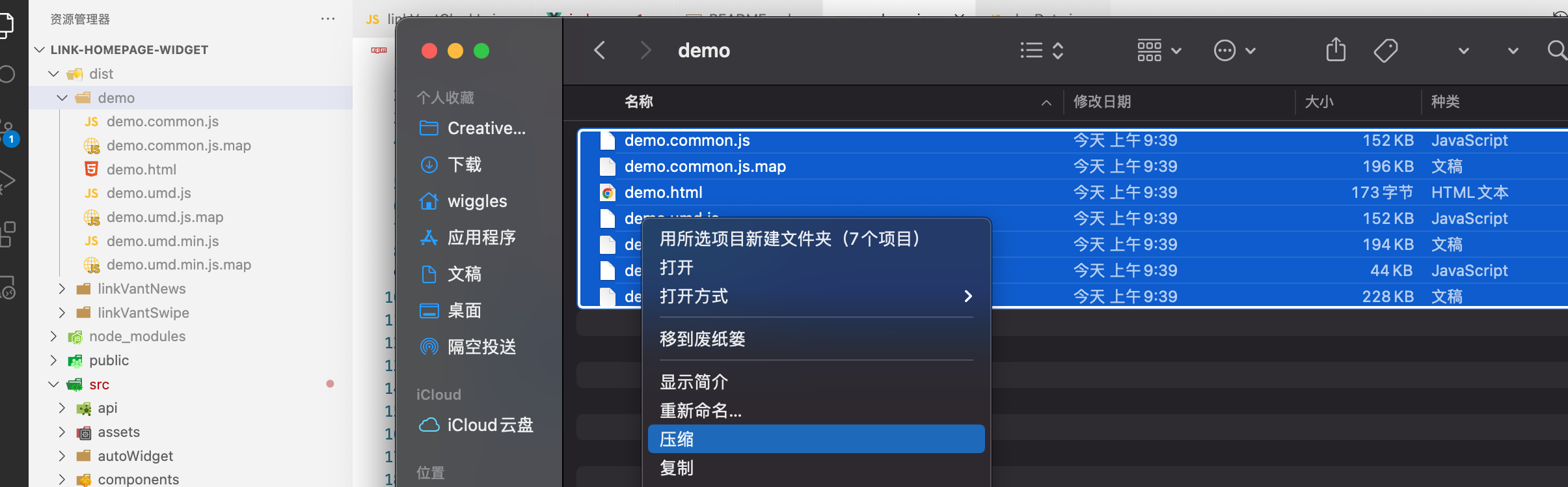Open the group-by grid dropdown
Screen dimensions: 1568x487
[1159, 50]
